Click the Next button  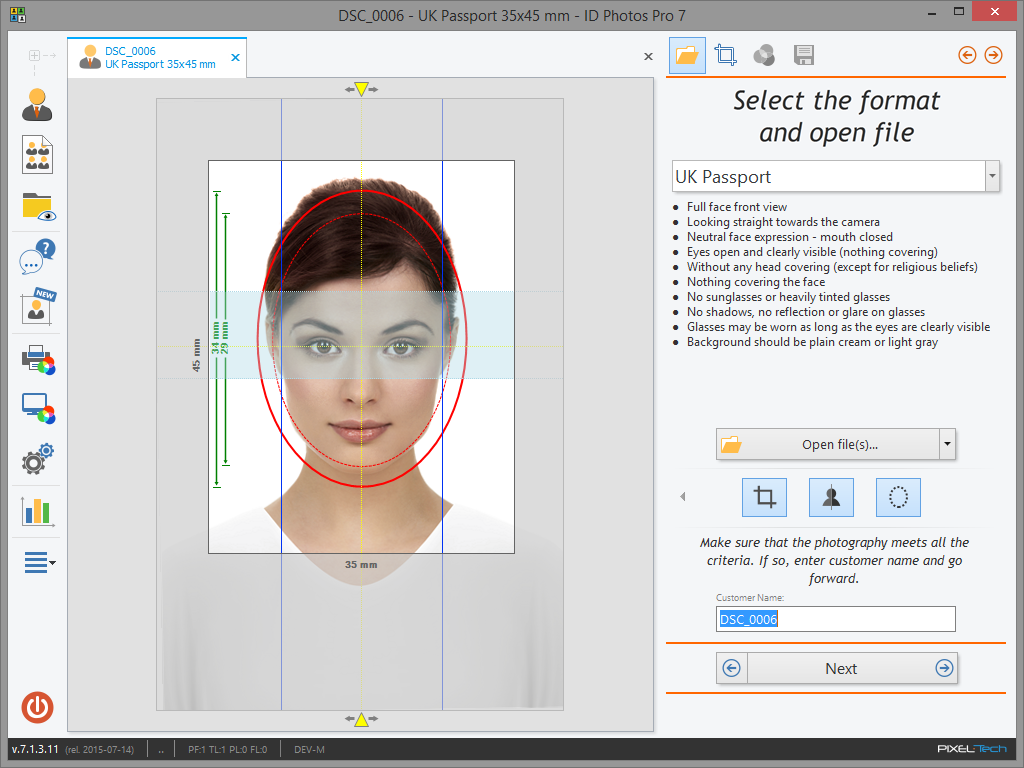tap(841, 668)
